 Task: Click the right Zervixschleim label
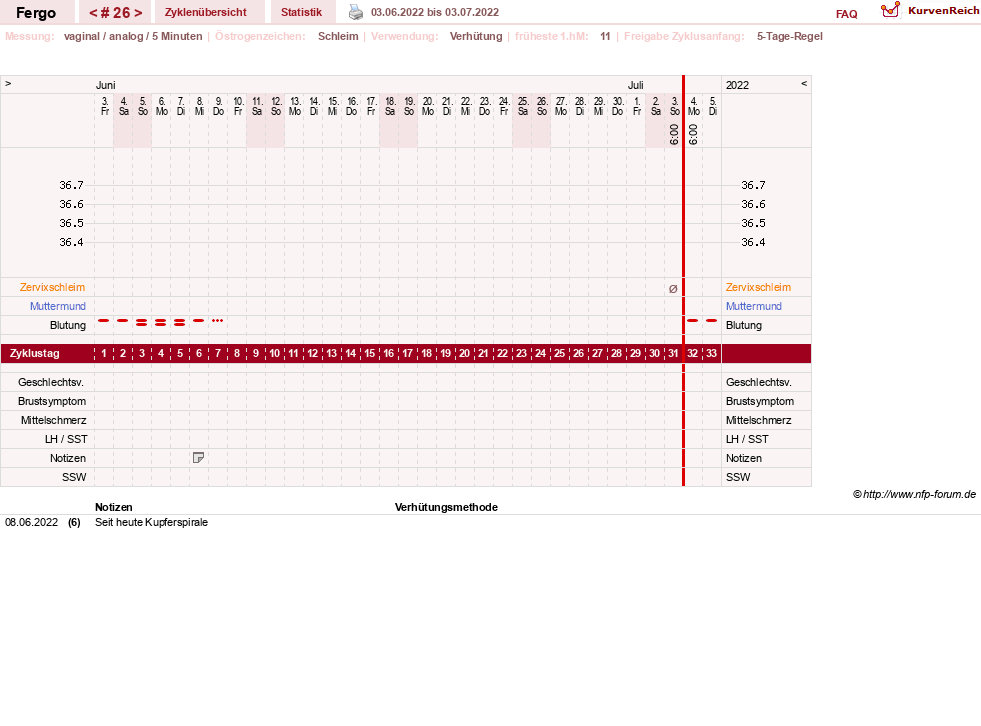[x=758, y=287]
